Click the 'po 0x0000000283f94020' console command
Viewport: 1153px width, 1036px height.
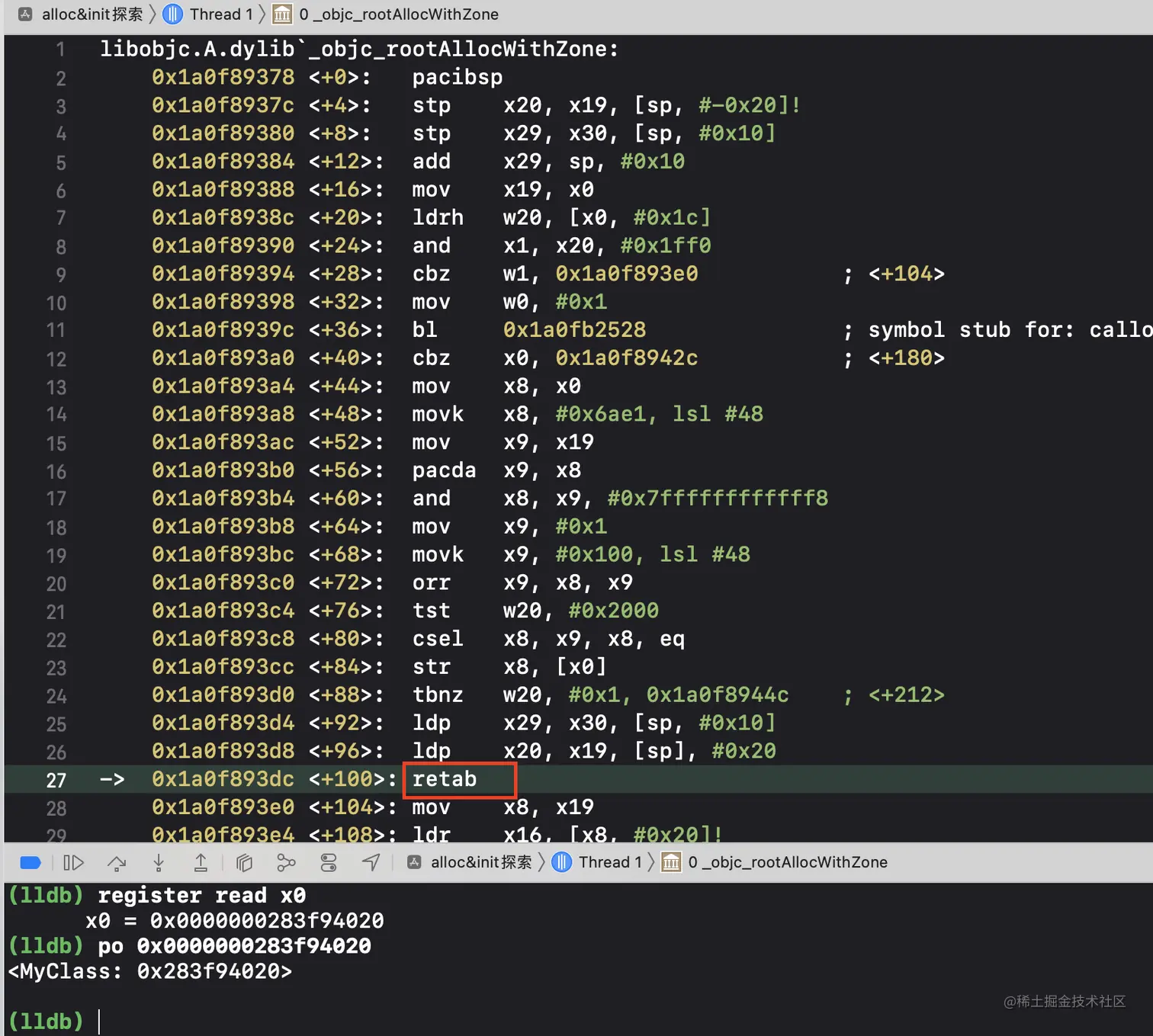pyautogui.click(x=235, y=946)
